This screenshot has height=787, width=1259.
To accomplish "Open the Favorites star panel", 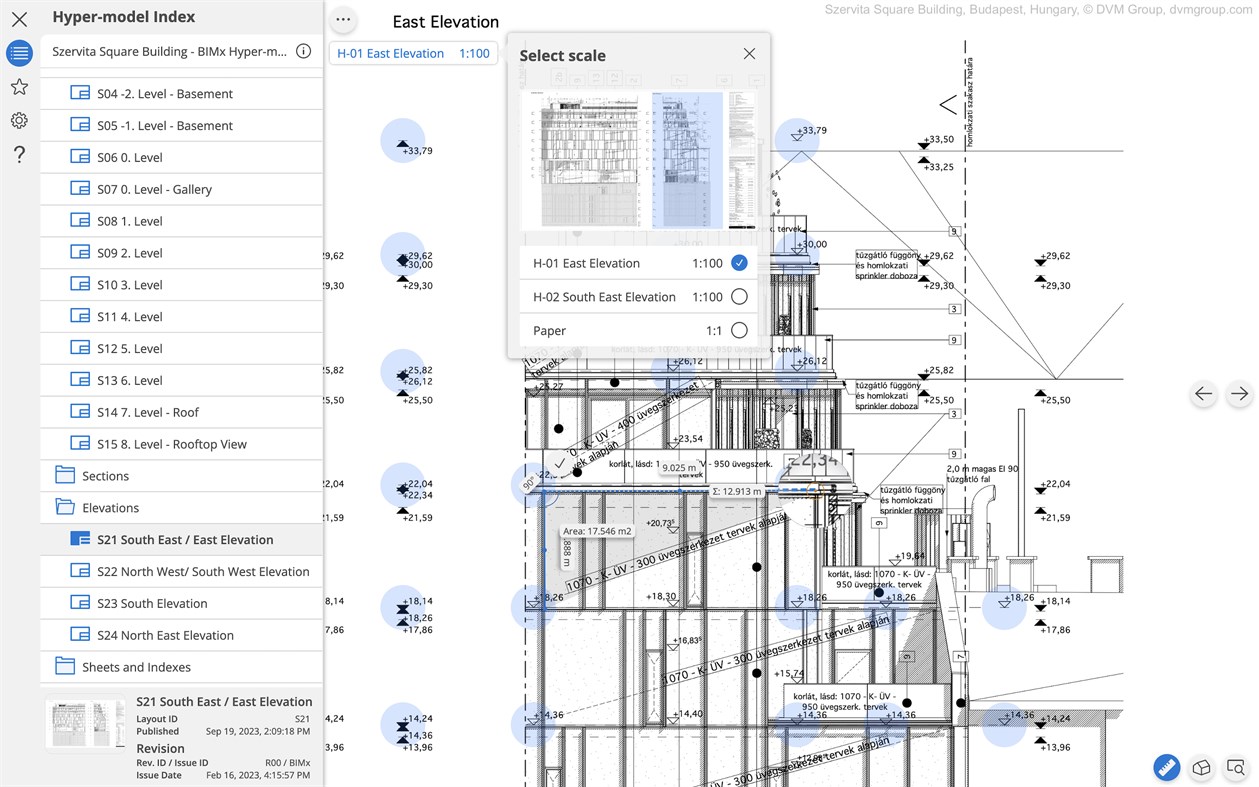I will [x=19, y=87].
